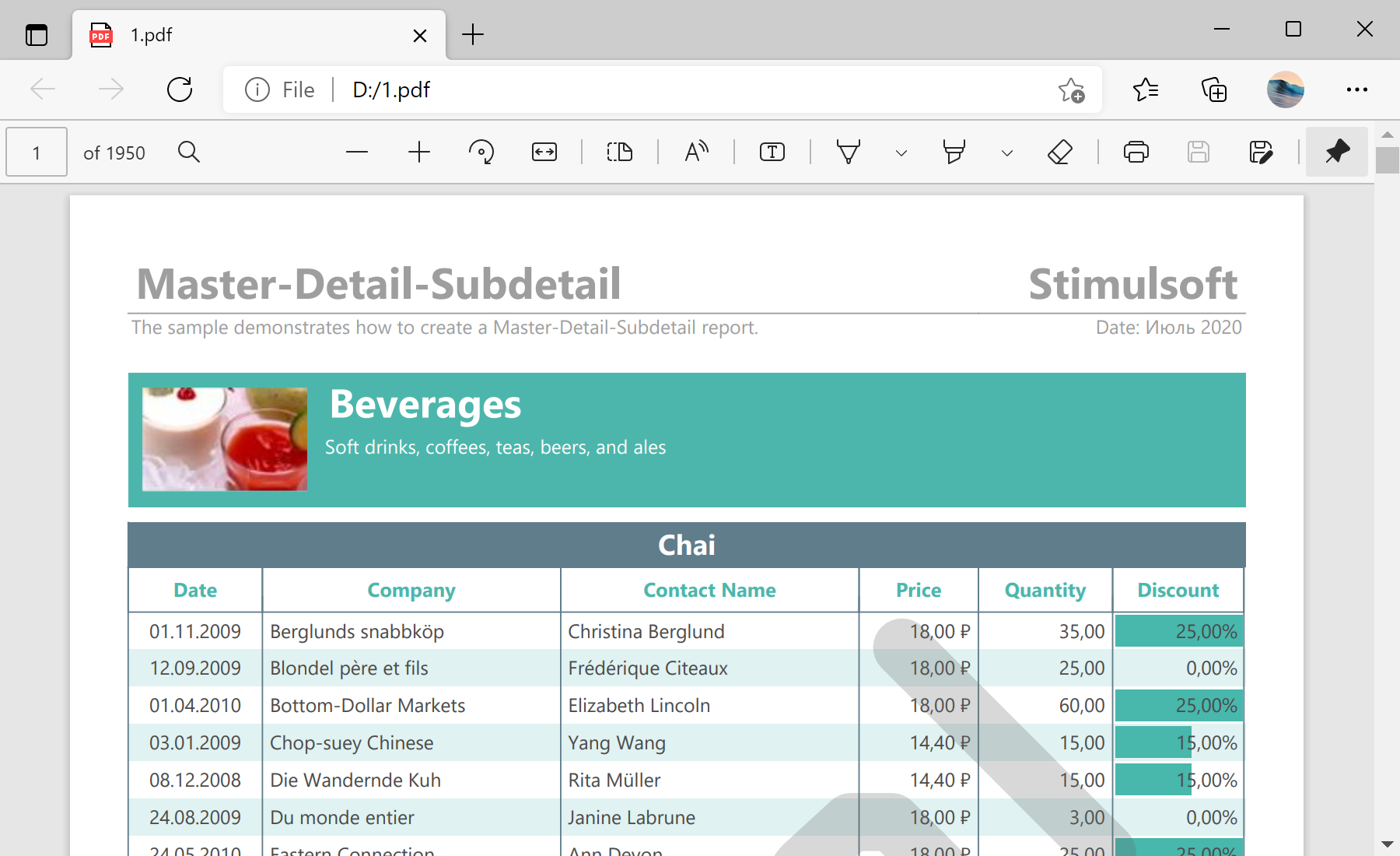Click contact name Christina Berglund
This screenshot has width=1400, height=856.
pyautogui.click(x=646, y=632)
